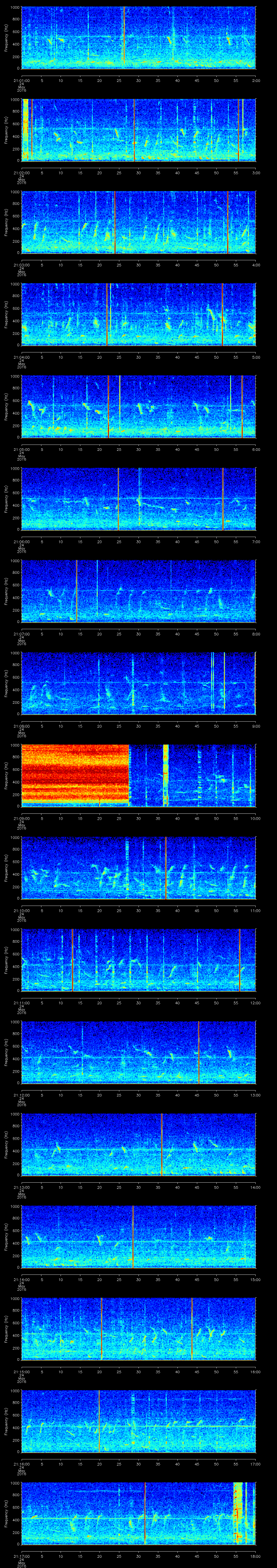Image resolution: width=277 pixels, height=1568 pixels.
Task: Select the spectrogram panel starting at 21:15:00
Action: click(138, 1329)
